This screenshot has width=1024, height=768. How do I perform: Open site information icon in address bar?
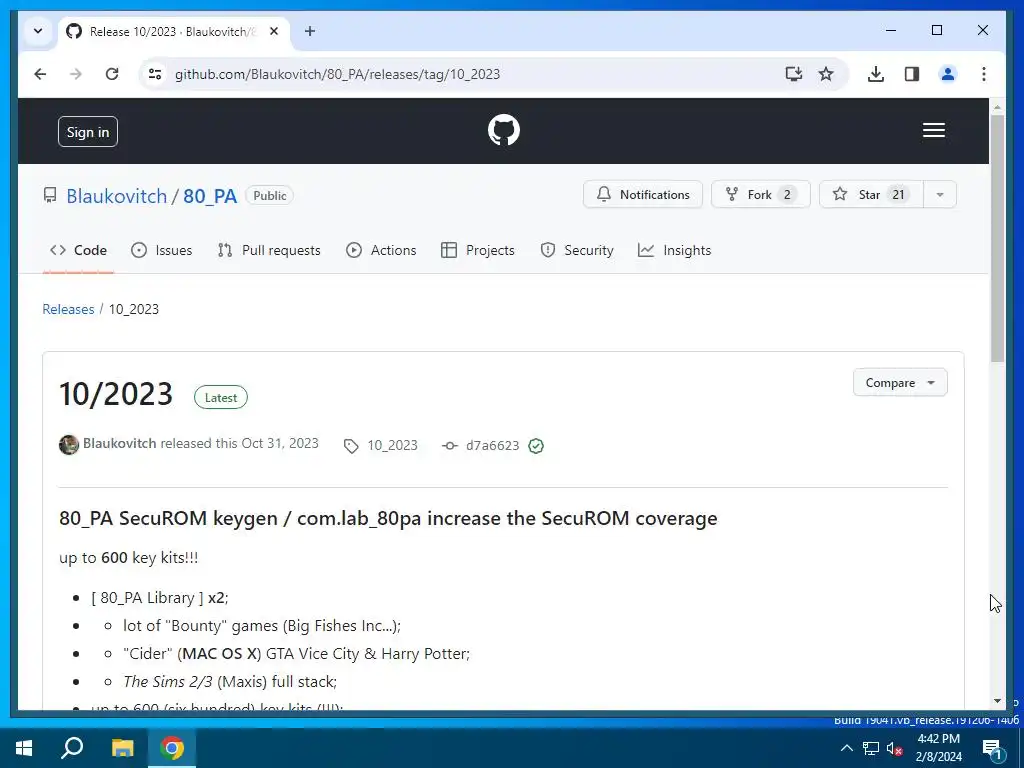[155, 74]
